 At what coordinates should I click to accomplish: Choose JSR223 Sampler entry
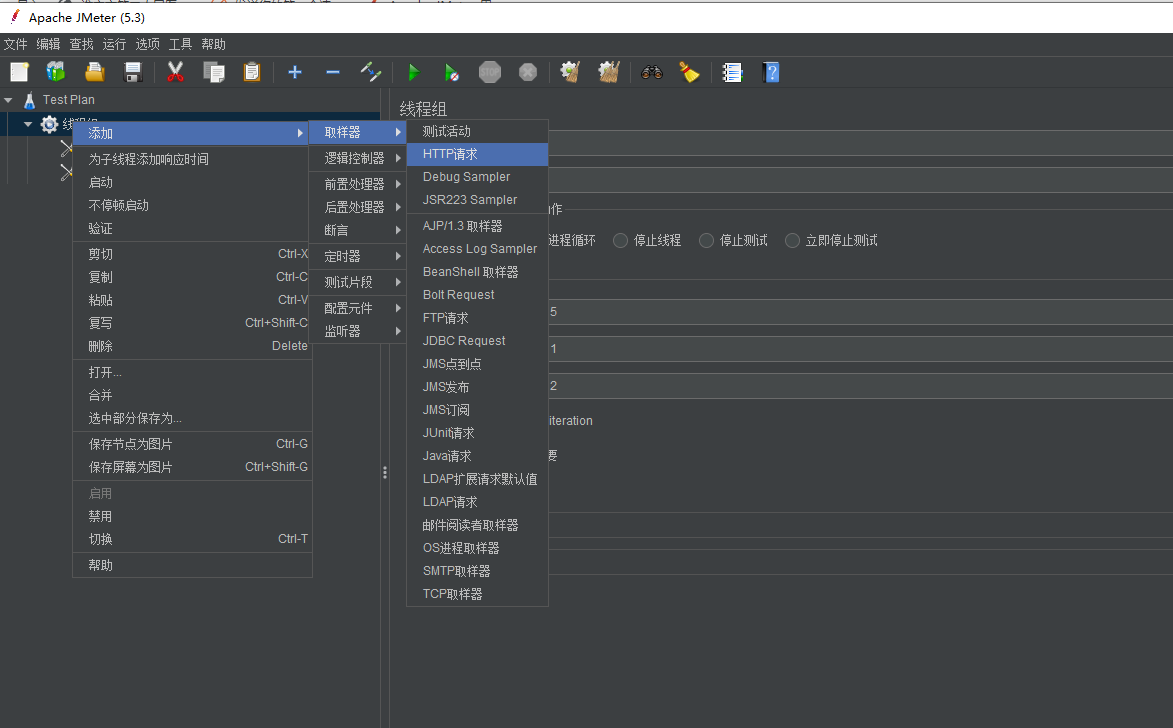(477, 200)
